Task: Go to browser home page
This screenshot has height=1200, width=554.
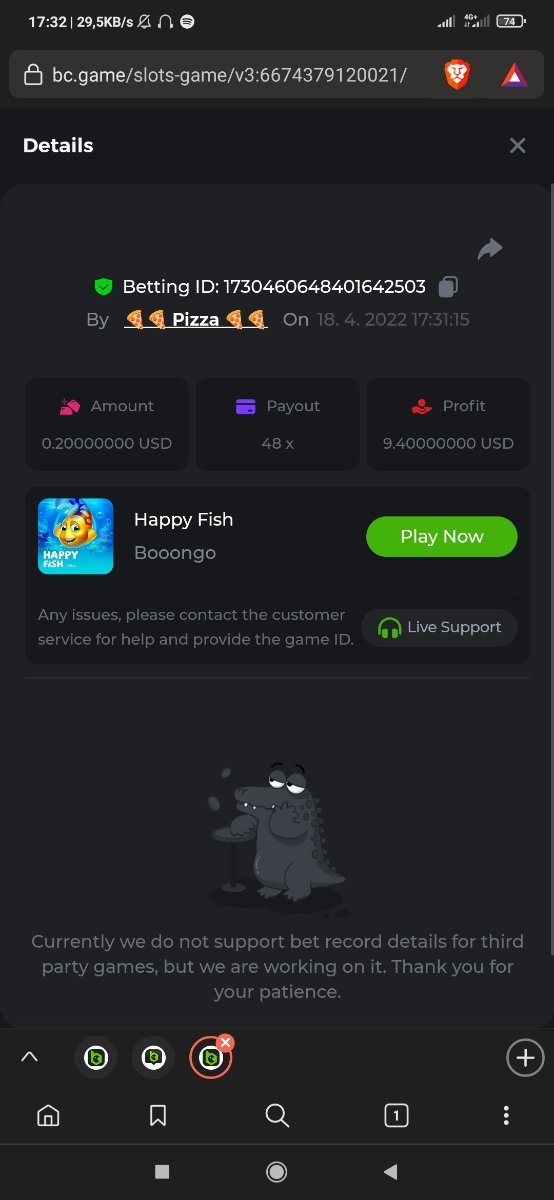Action: coord(48,1116)
